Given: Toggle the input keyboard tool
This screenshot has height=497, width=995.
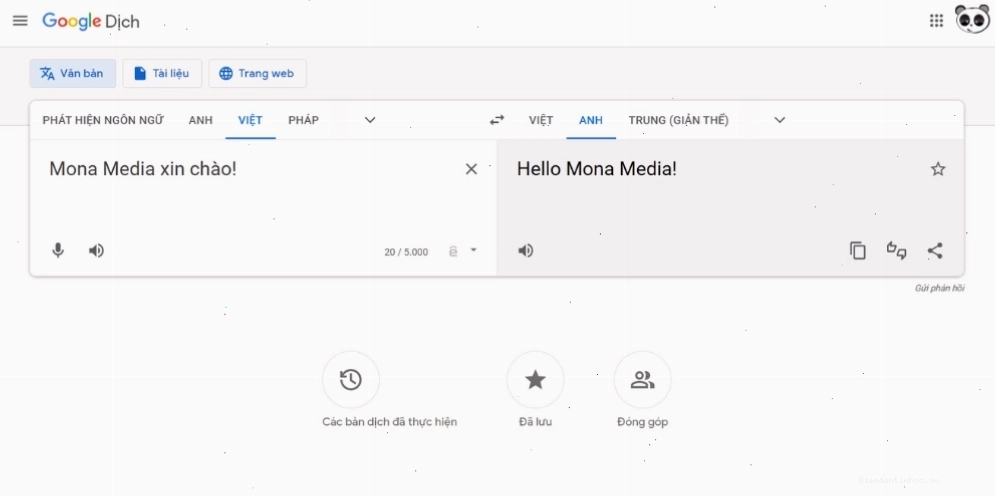Looking at the screenshot, I should pyautogui.click(x=453, y=251).
